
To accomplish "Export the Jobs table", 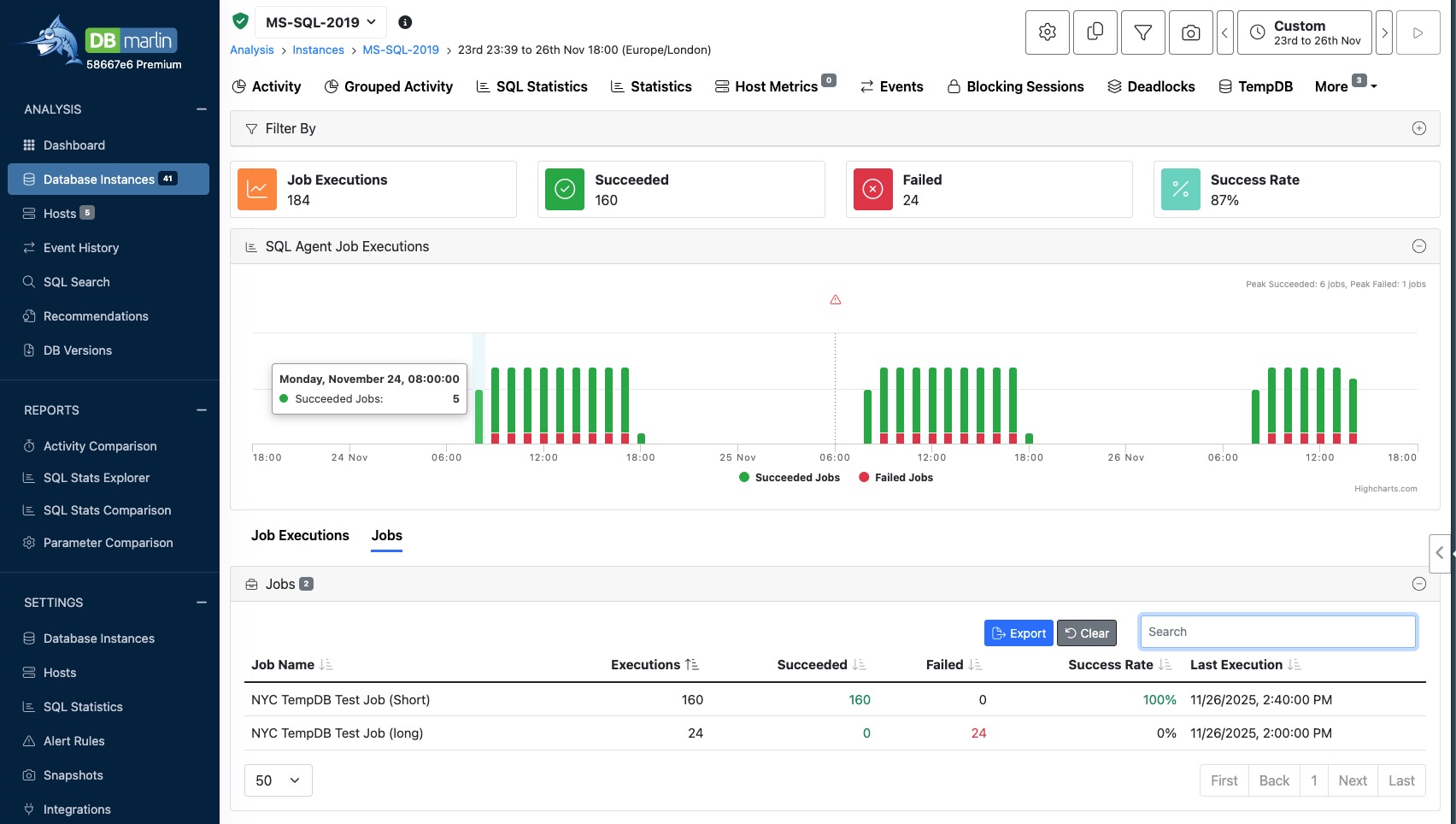I will coord(1019,633).
